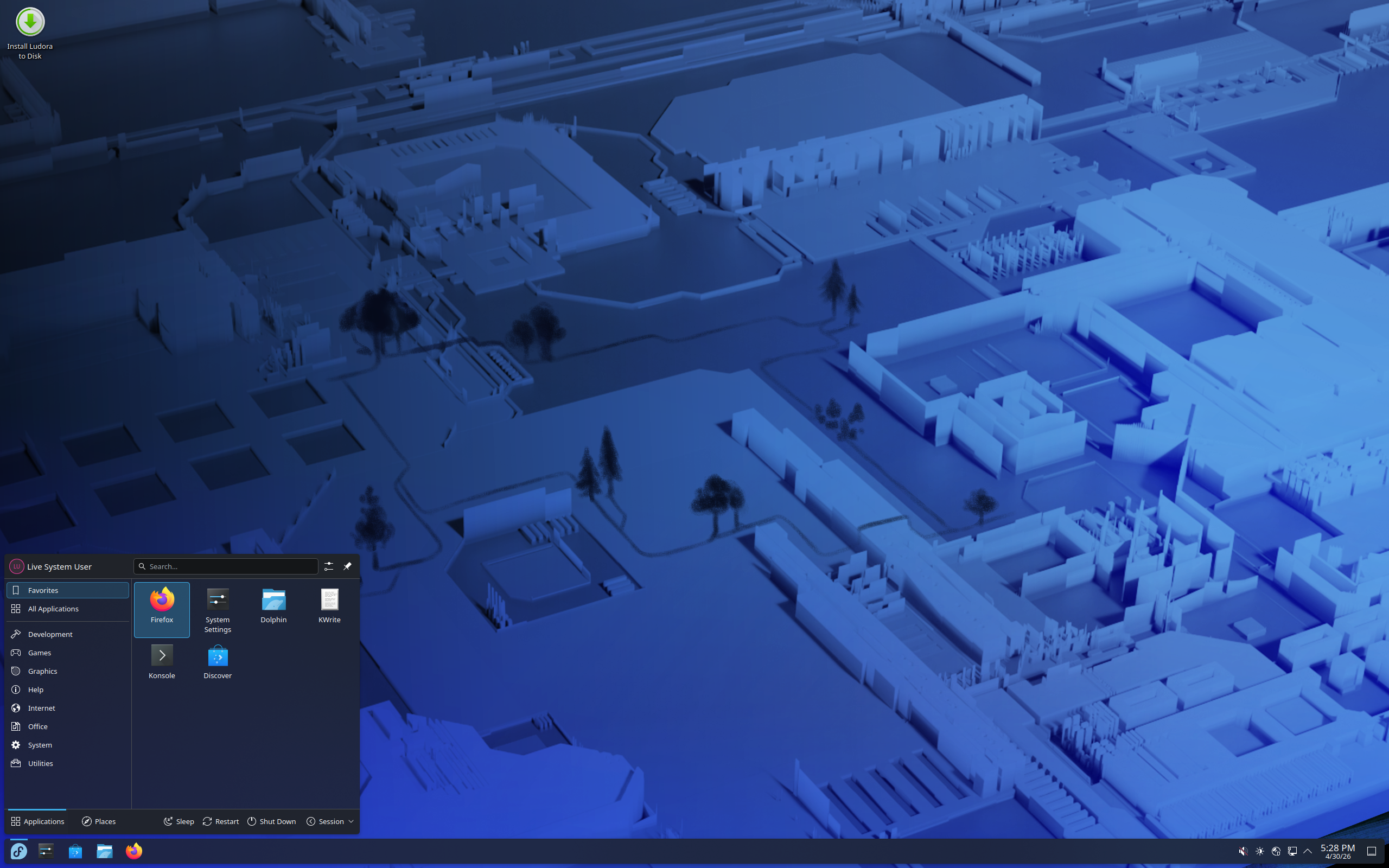Open System Settings from Favorites grid

(218, 609)
